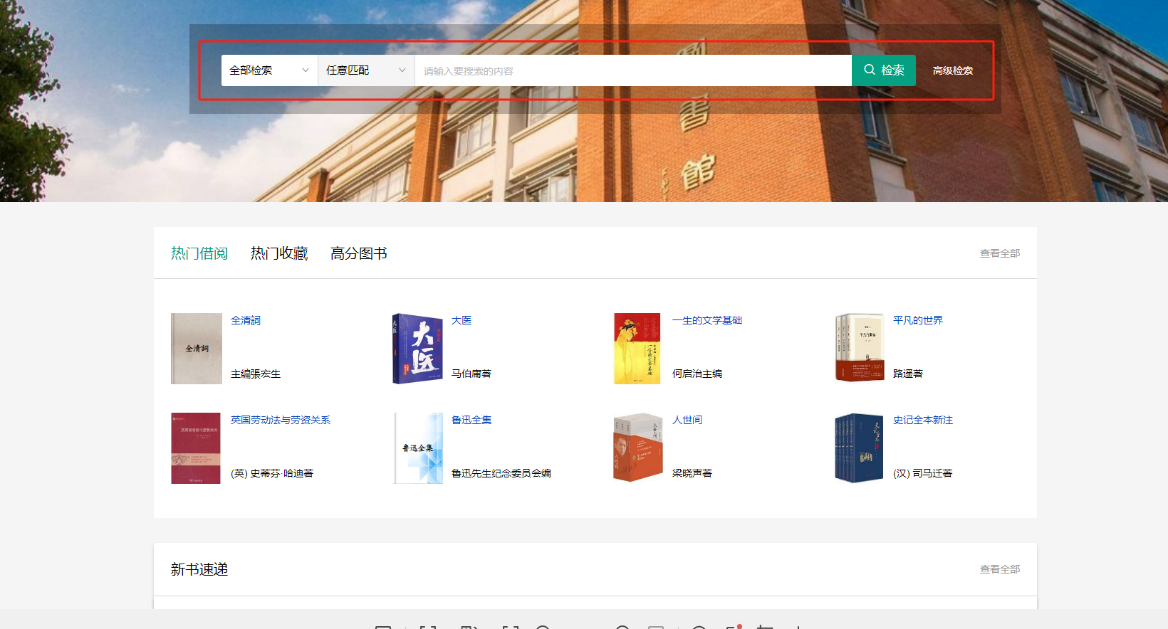Open the 全部检索 search scope dropdown
1168x629 pixels.
pyautogui.click(x=269, y=70)
